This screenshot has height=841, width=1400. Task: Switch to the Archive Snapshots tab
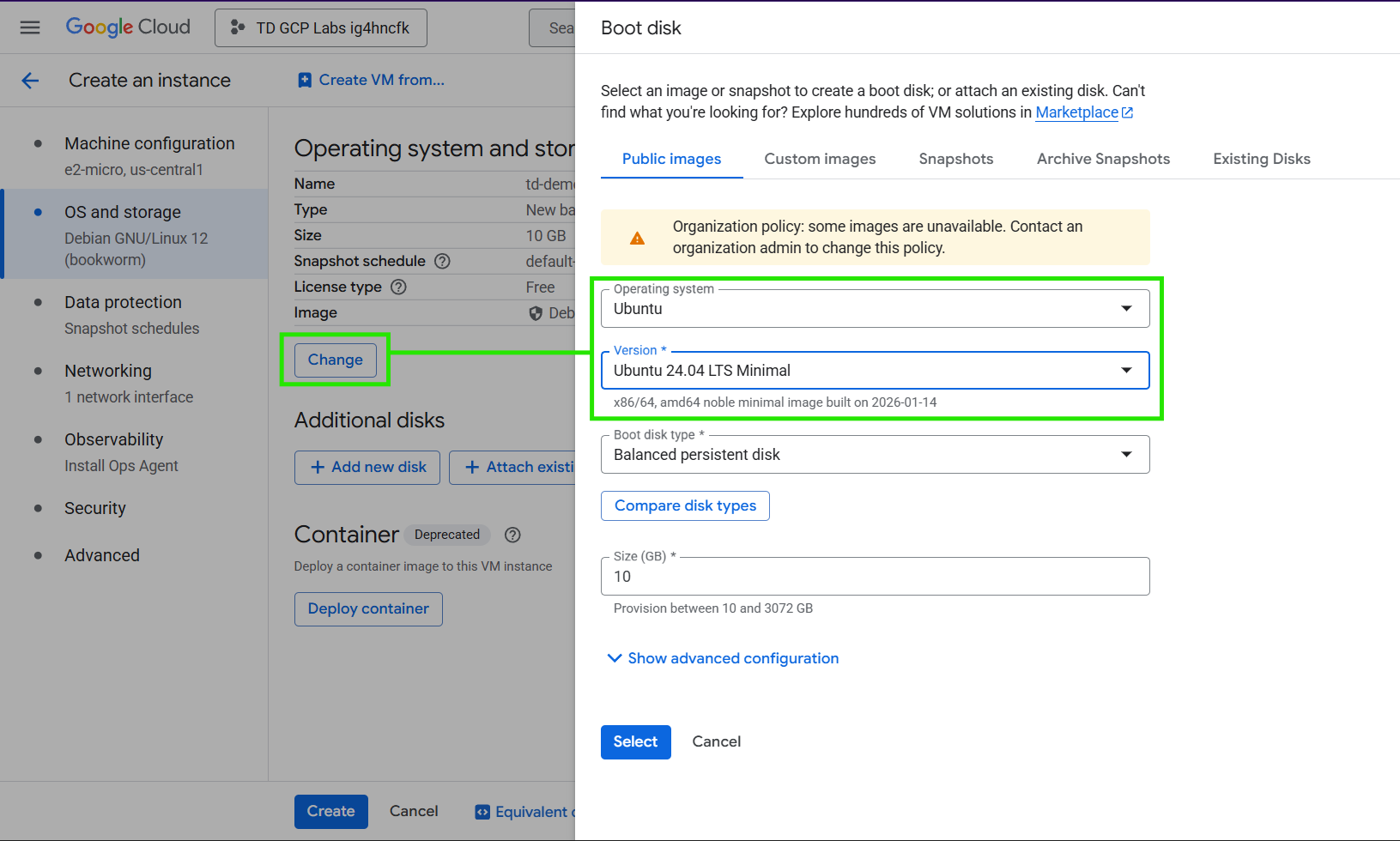point(1104,159)
